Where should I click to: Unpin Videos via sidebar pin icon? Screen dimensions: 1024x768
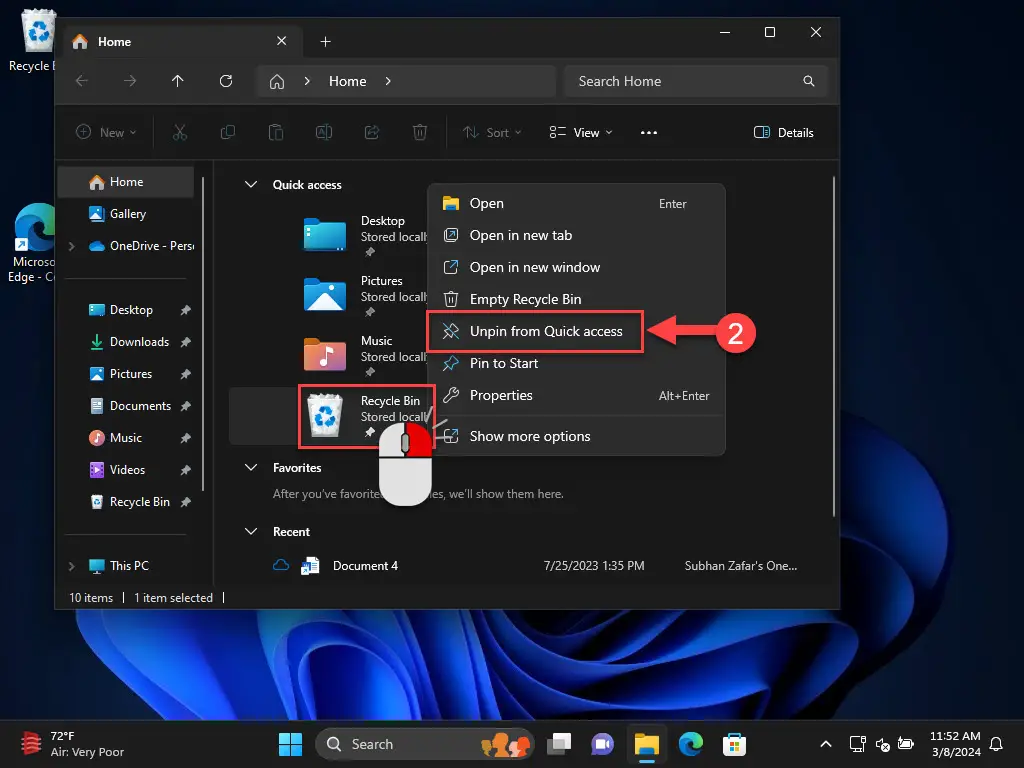click(185, 470)
